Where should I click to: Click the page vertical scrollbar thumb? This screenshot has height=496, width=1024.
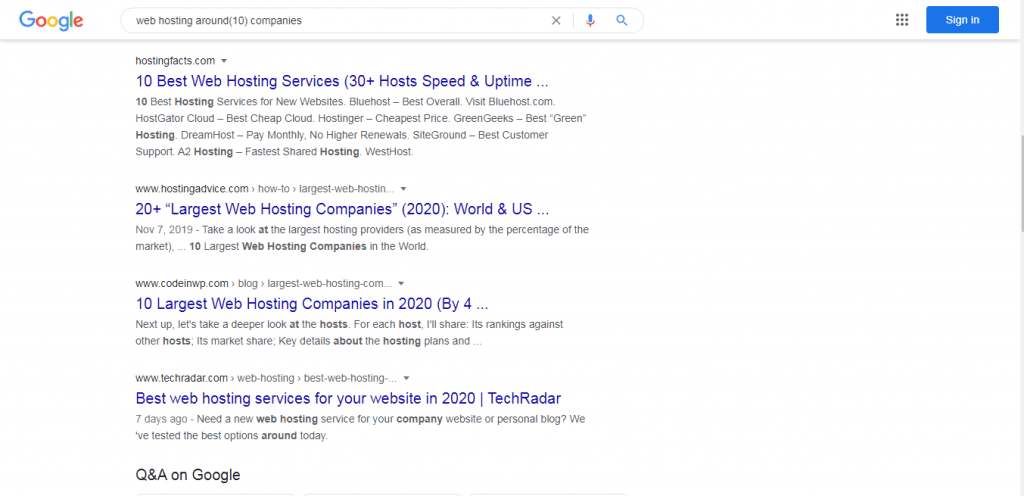(x=1020, y=183)
